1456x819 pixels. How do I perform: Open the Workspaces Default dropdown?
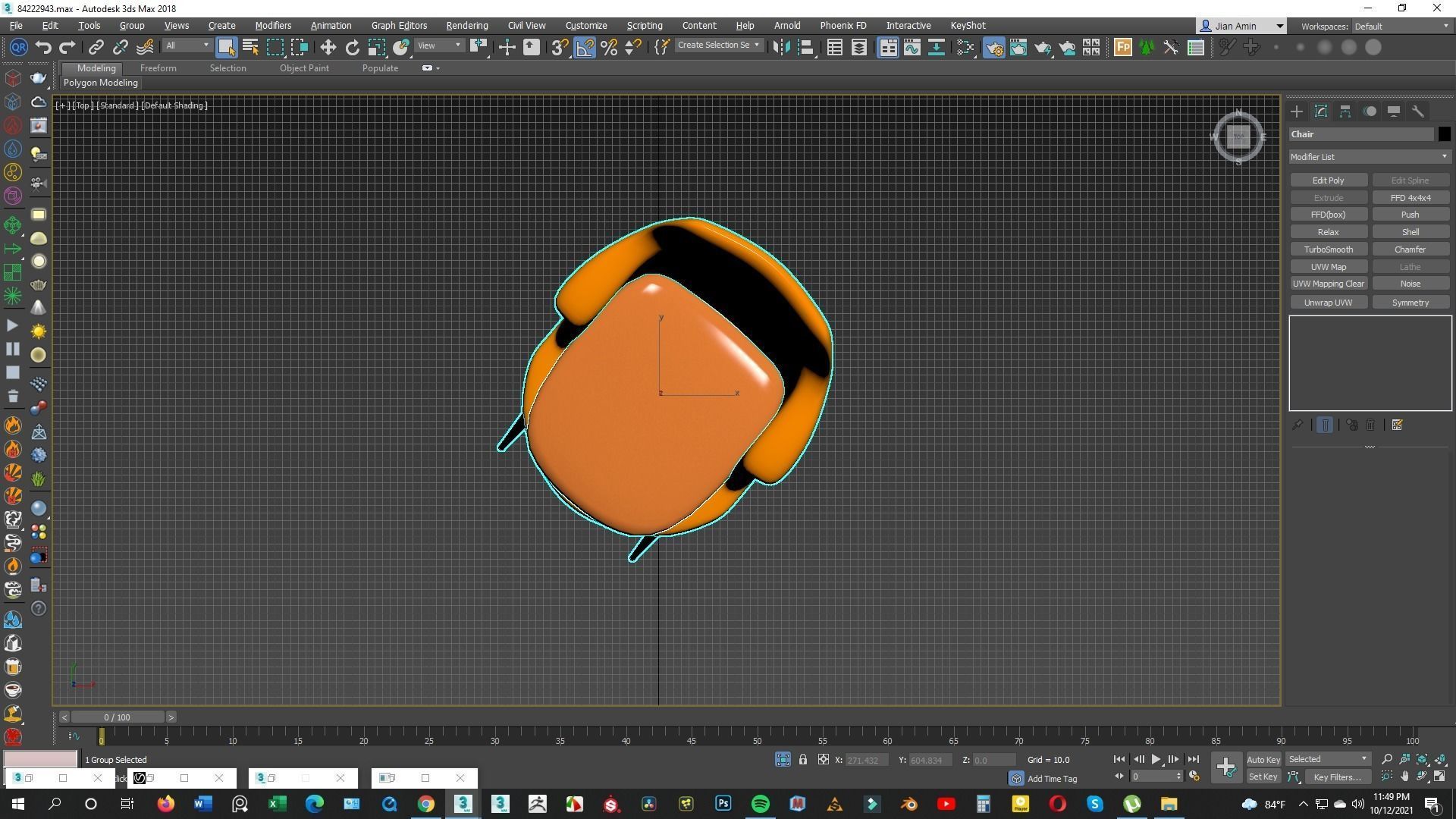1401,26
